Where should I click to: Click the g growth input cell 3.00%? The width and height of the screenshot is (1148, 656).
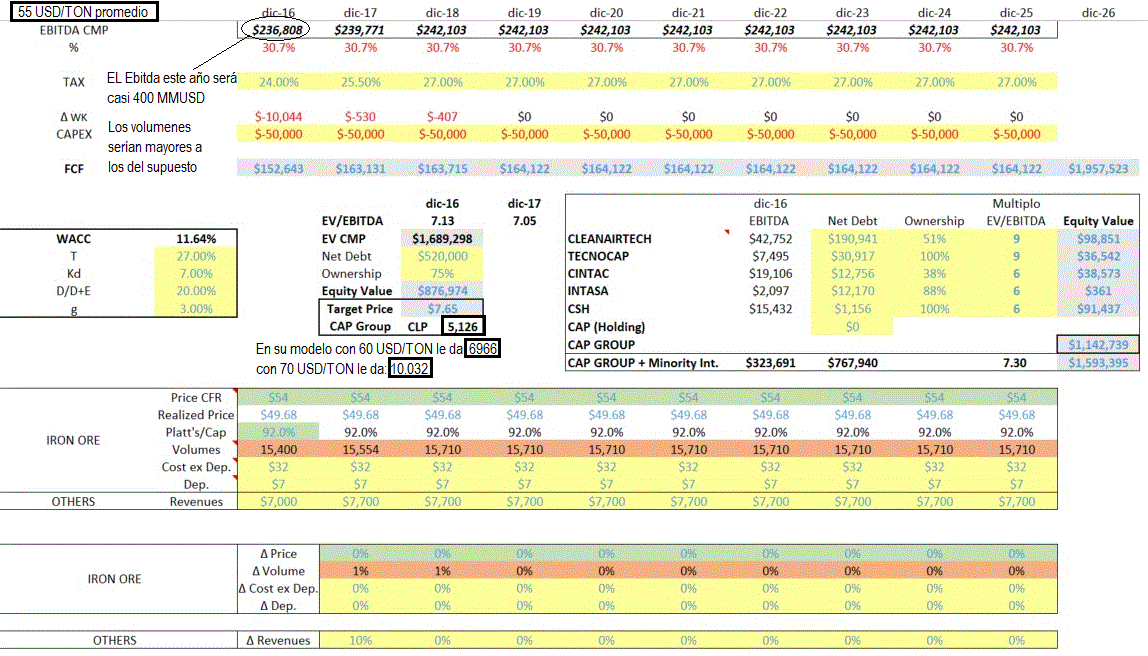[x=196, y=308]
